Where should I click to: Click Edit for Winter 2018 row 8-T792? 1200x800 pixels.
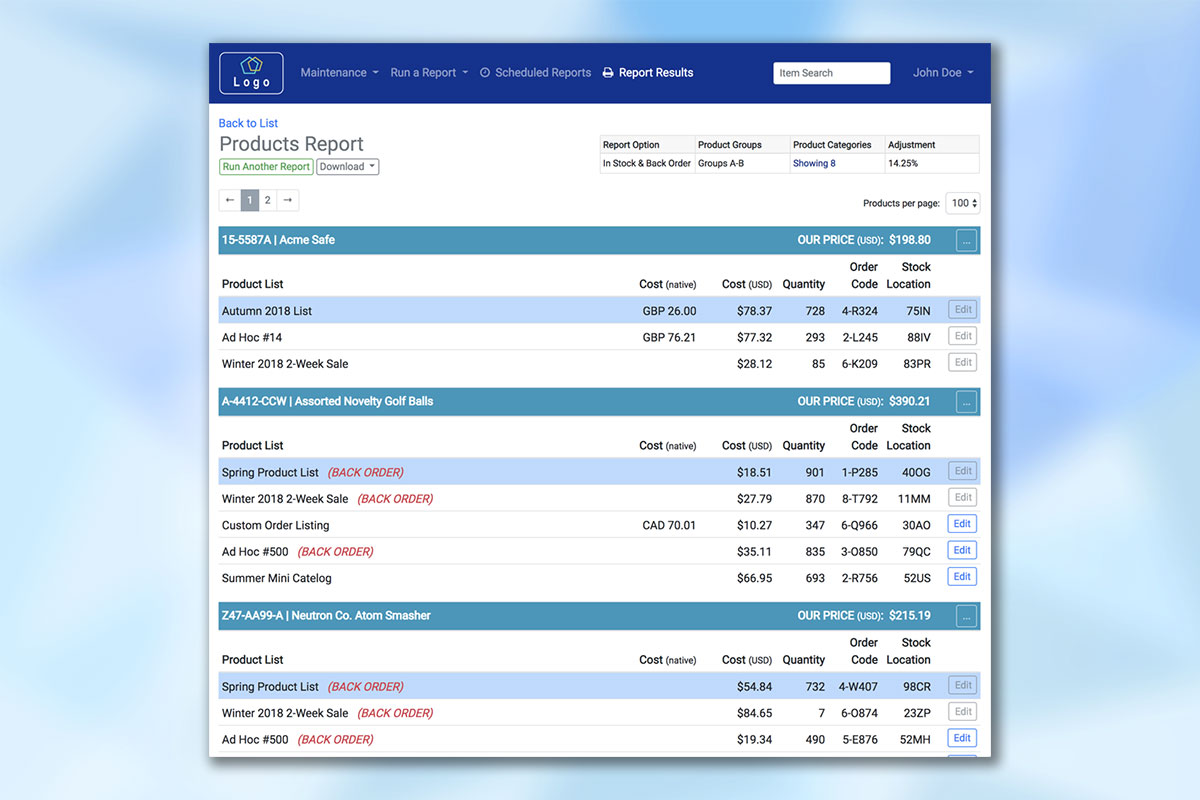coord(962,497)
